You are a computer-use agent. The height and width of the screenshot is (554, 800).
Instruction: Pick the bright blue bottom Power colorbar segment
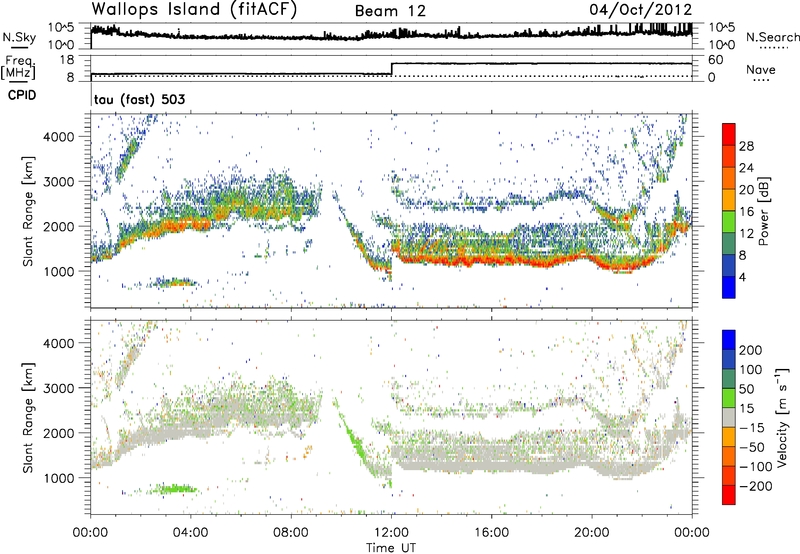tap(729, 288)
